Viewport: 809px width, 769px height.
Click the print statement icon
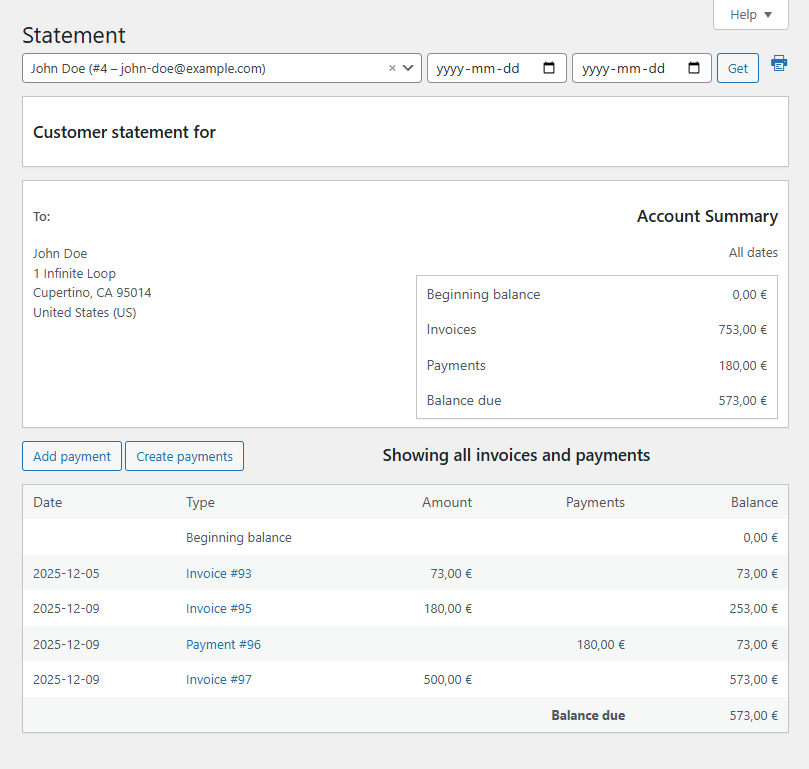(779, 62)
